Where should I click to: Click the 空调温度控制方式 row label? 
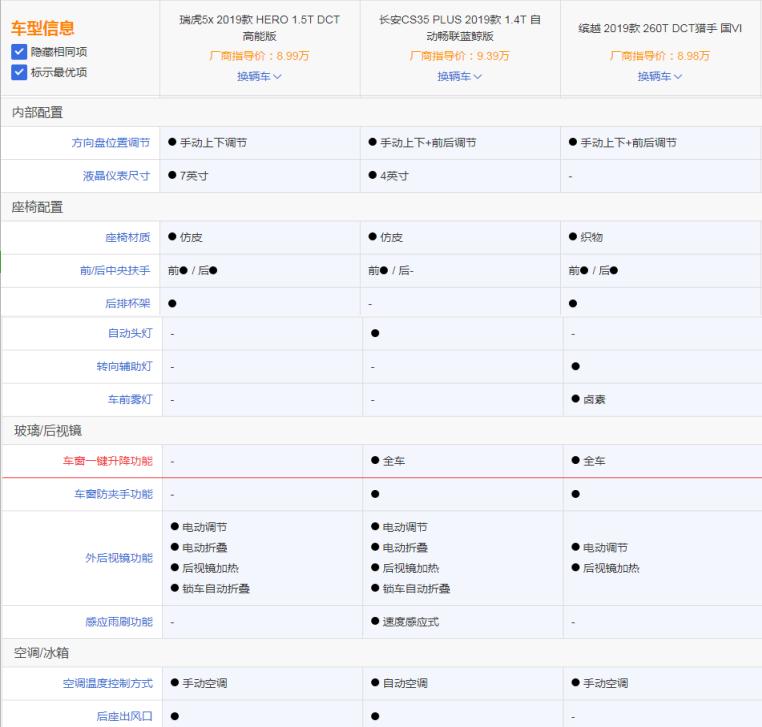(x=108, y=683)
